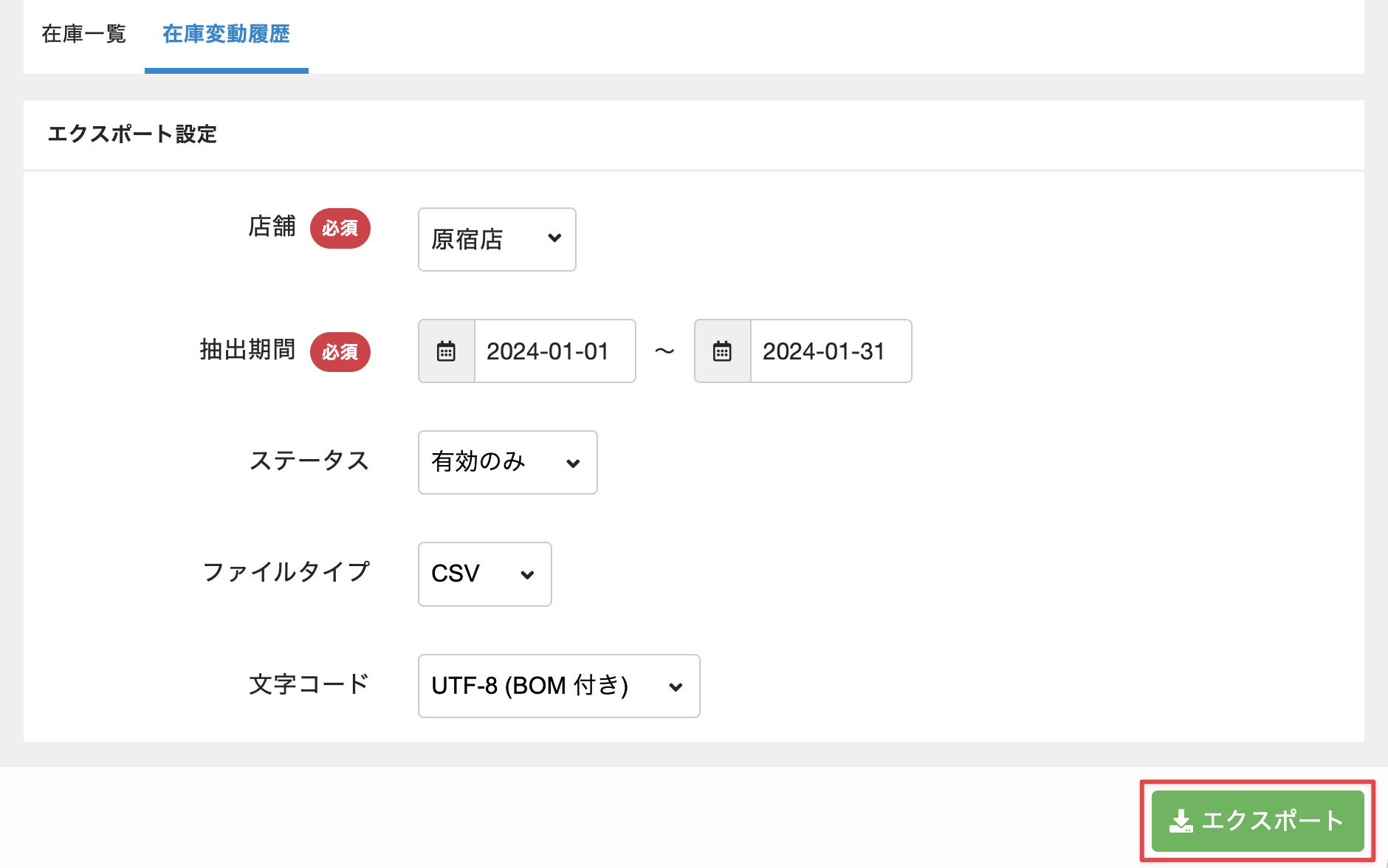Screen dimensions: 1388x868
Task: Select the 在庫変動履歴 tab
Action: pos(226,34)
